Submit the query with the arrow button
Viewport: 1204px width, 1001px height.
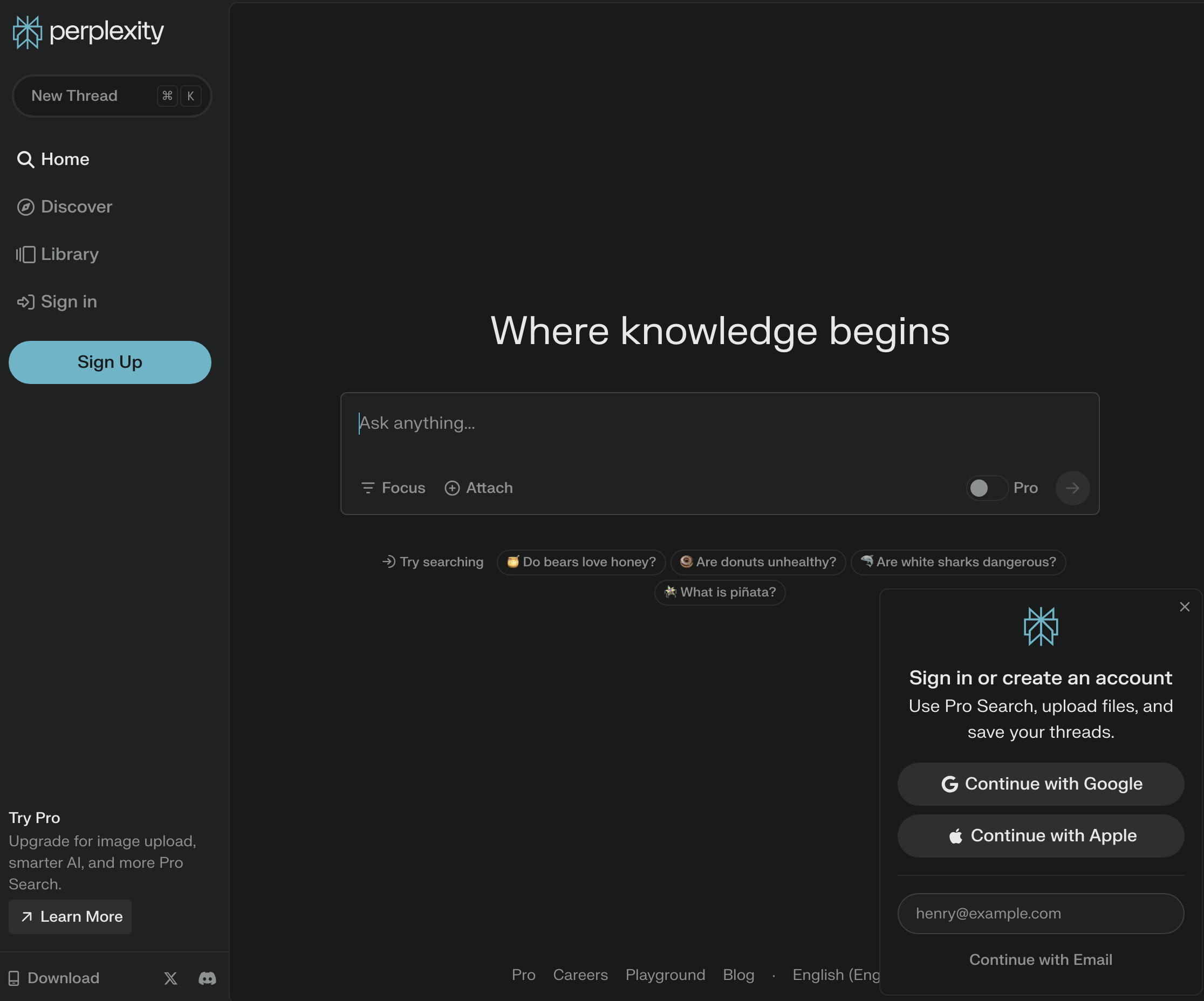[1072, 488]
